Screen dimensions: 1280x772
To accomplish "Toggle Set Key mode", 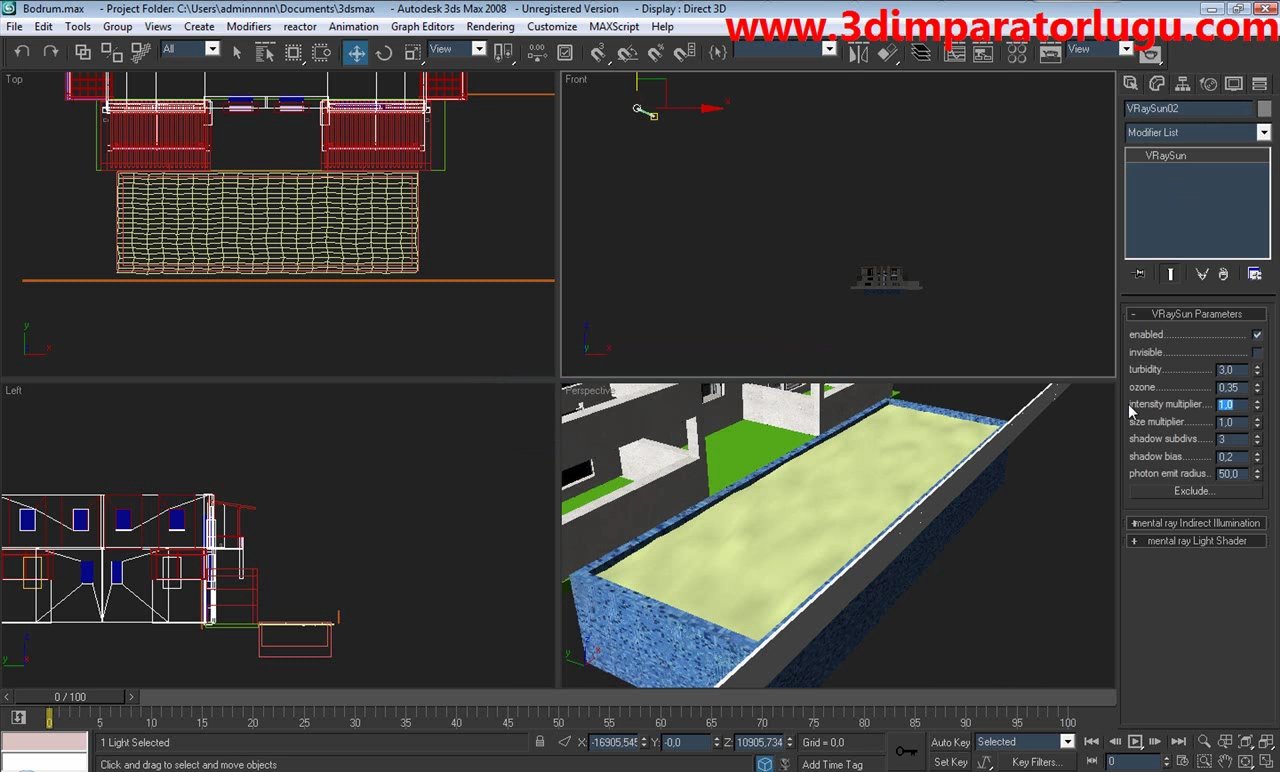I will point(950,762).
